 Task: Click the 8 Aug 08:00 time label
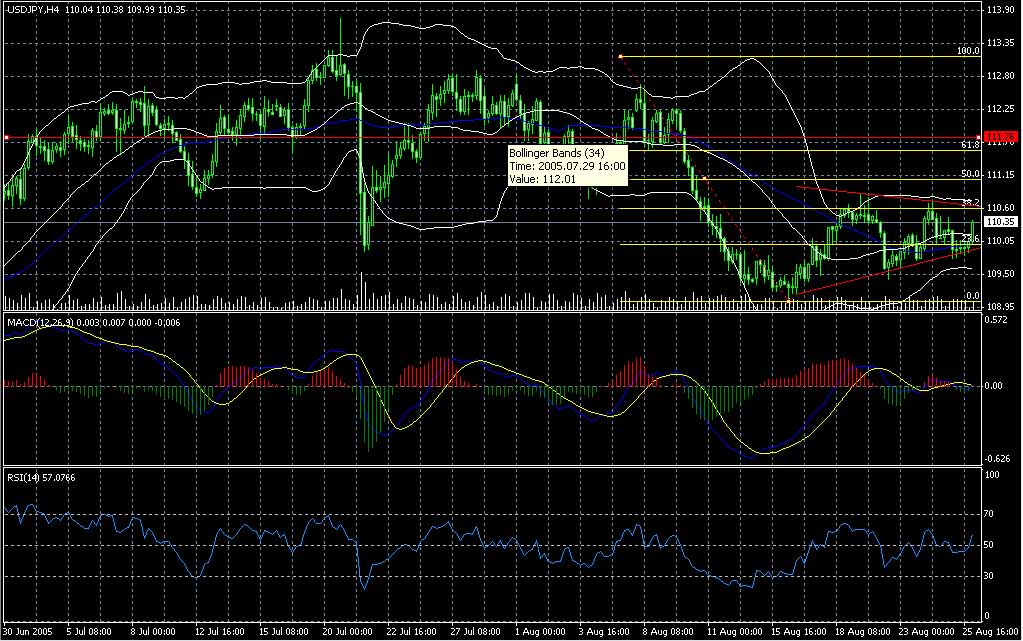pos(669,632)
